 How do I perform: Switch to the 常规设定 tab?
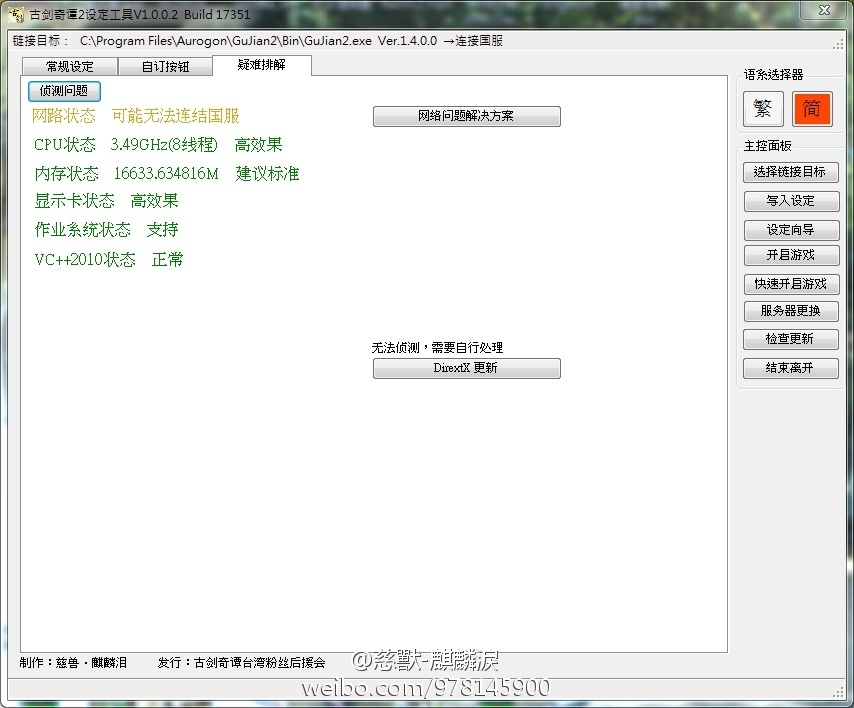click(x=69, y=67)
